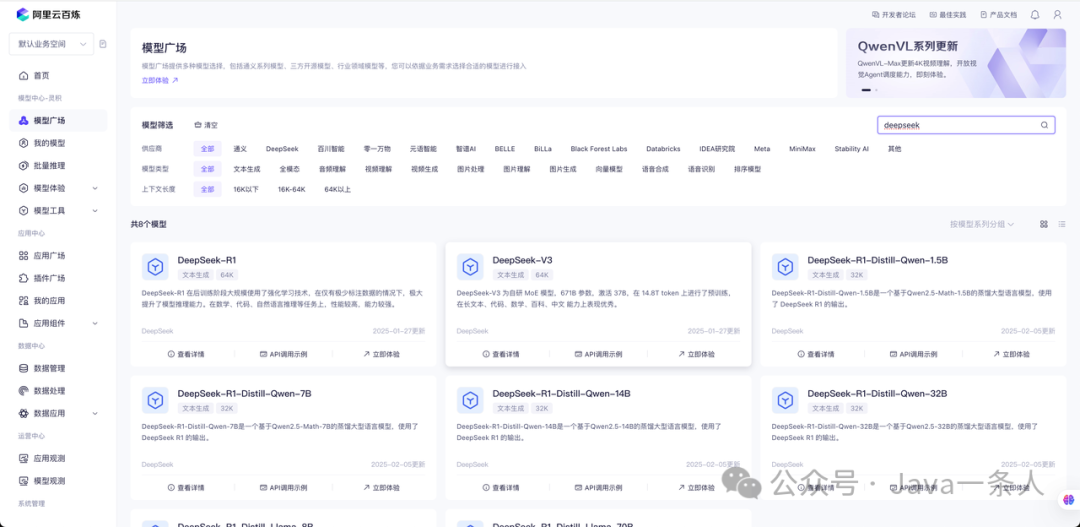Open 开发者论坛 in the top bar
Image resolution: width=1080 pixels, height=527 pixels.
coord(893,14)
